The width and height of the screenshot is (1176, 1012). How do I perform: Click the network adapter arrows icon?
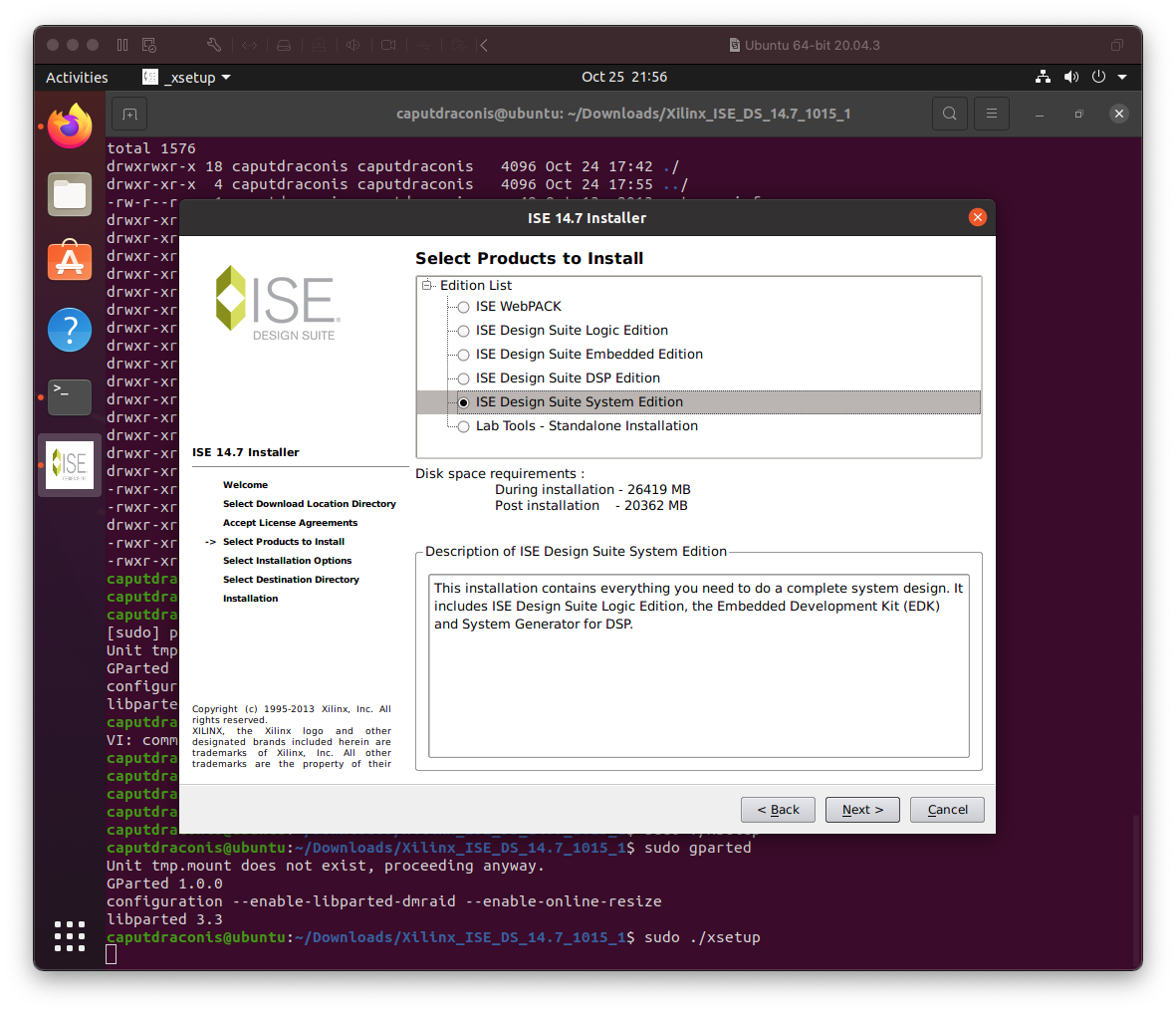(x=249, y=45)
